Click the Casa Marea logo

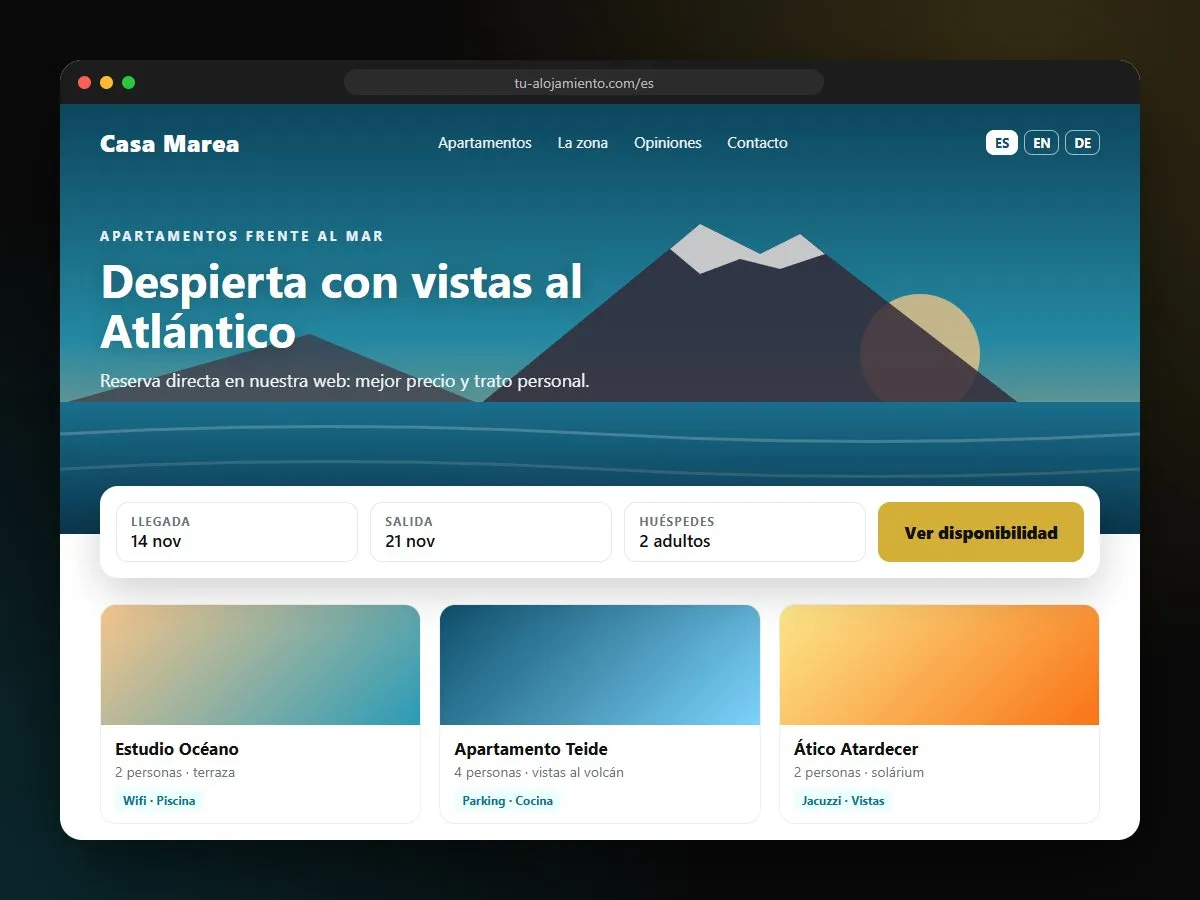tap(170, 144)
